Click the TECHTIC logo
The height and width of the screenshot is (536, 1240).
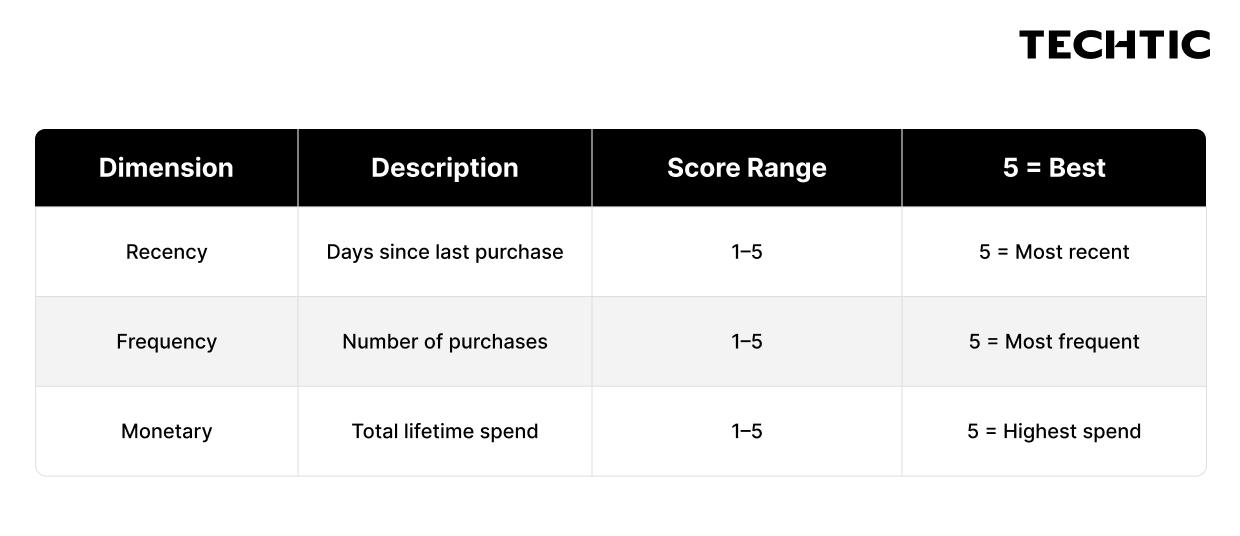click(x=1114, y=45)
